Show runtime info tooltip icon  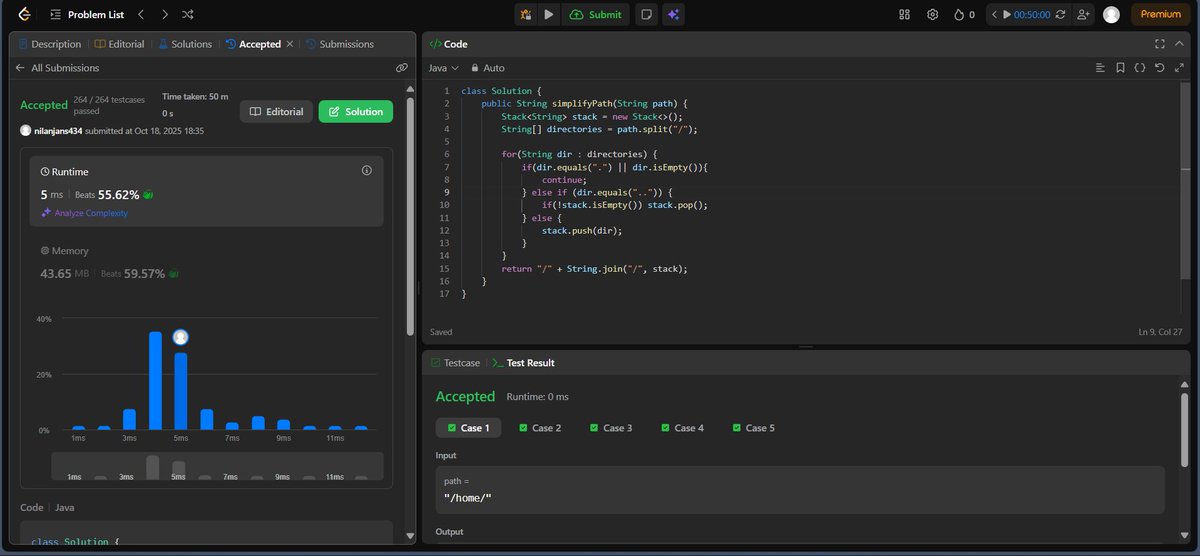(x=366, y=171)
